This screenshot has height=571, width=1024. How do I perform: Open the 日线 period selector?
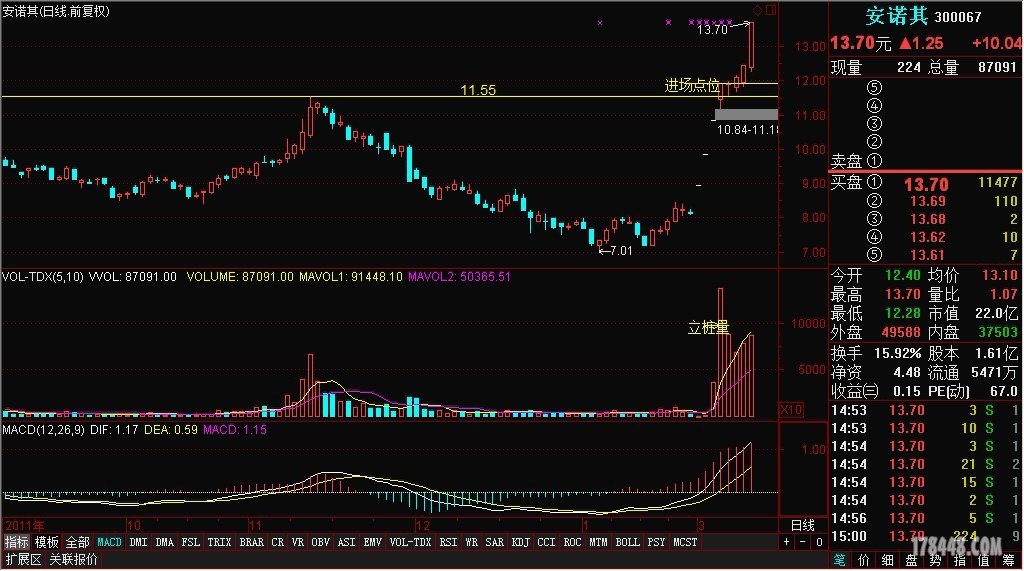(x=802, y=525)
